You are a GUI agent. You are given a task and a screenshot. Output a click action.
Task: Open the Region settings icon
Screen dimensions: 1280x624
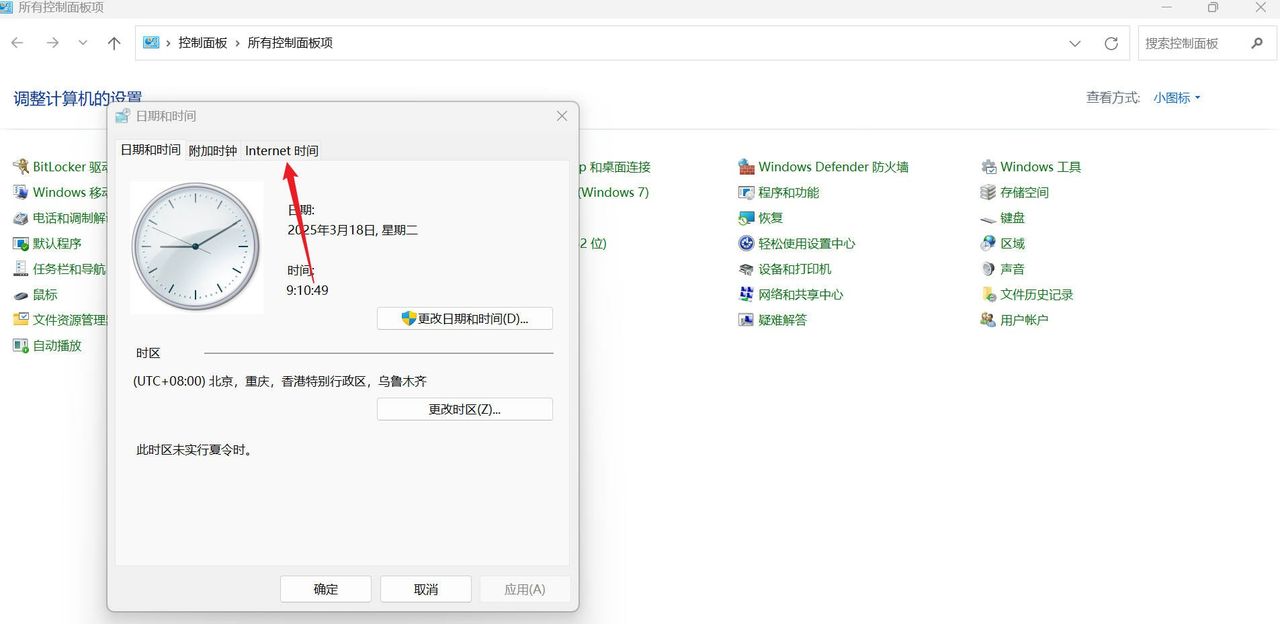pos(989,243)
